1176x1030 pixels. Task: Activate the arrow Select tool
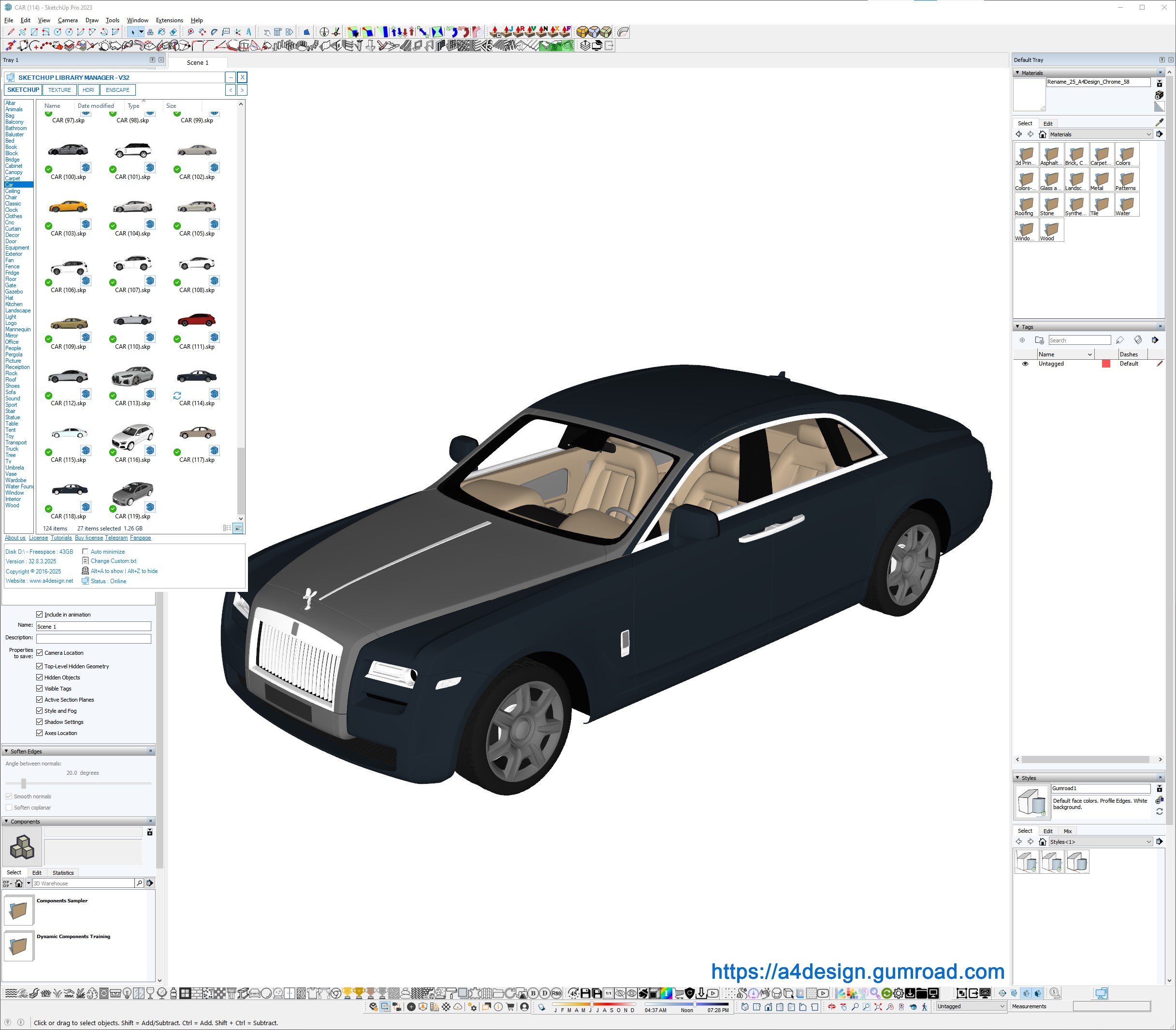[133, 32]
